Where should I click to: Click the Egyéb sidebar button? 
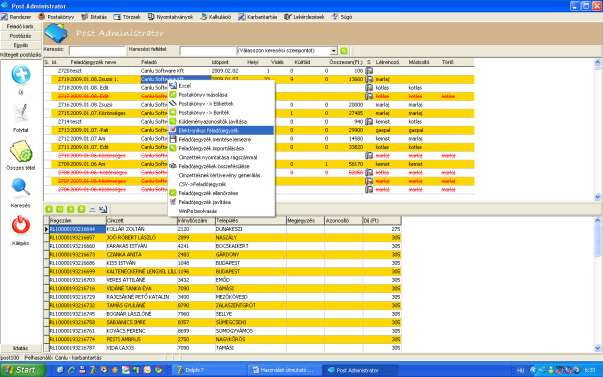tap(20, 45)
